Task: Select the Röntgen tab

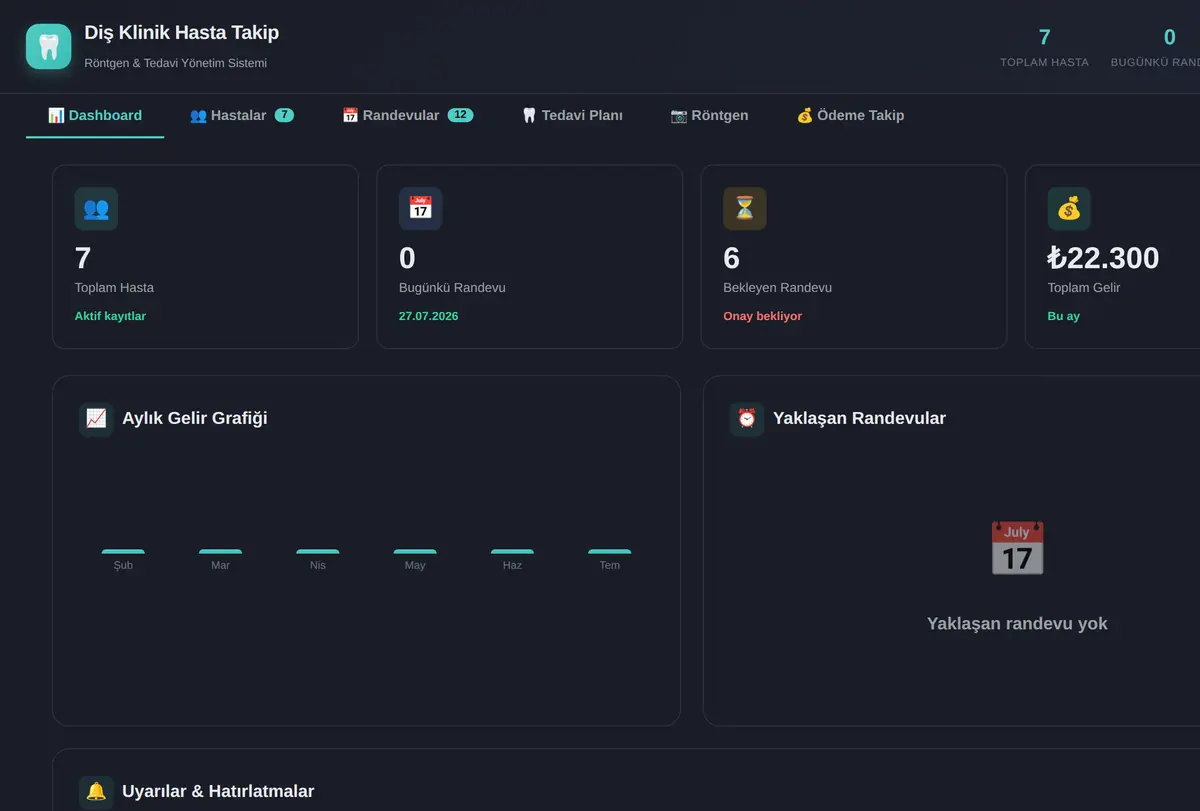Action: [709, 115]
